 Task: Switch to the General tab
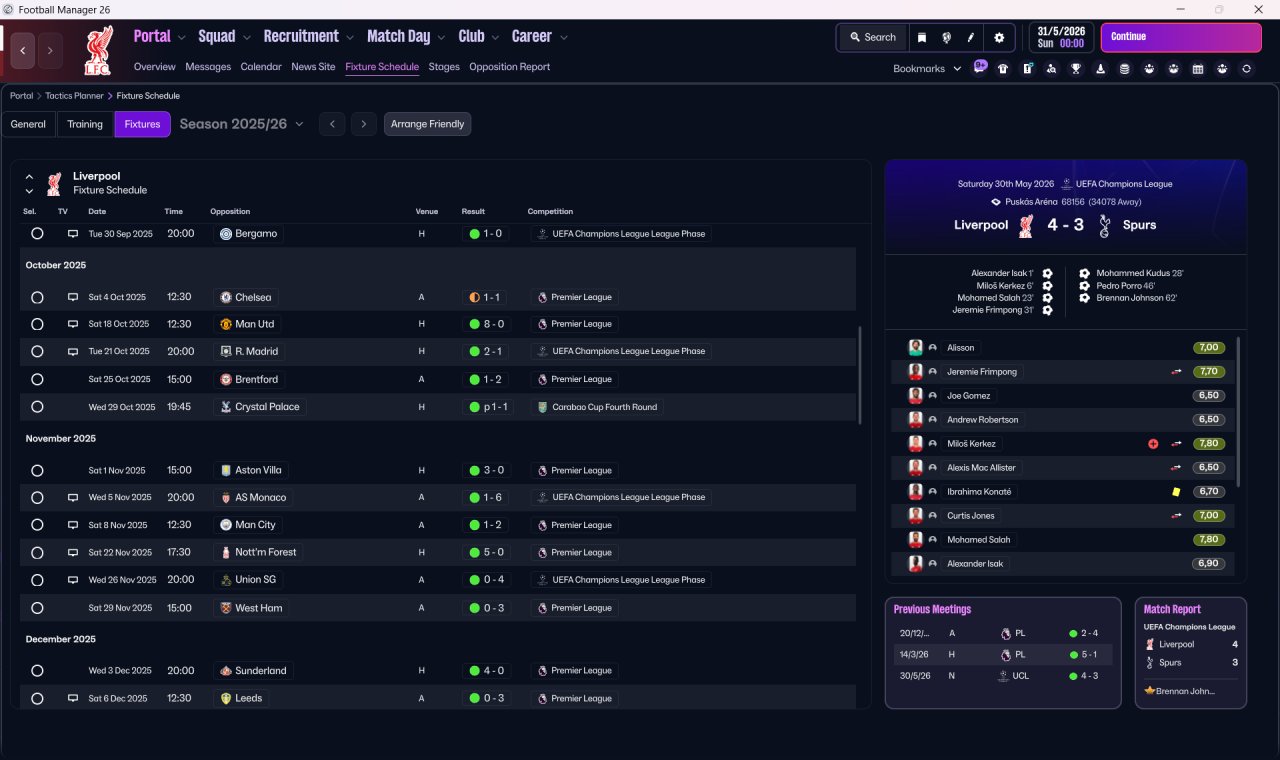[x=28, y=124]
